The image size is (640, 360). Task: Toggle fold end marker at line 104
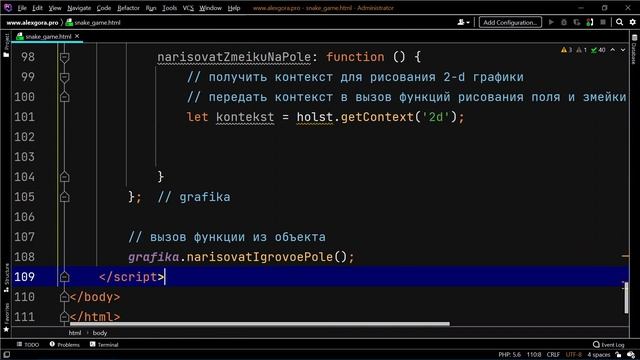[x=64, y=177]
